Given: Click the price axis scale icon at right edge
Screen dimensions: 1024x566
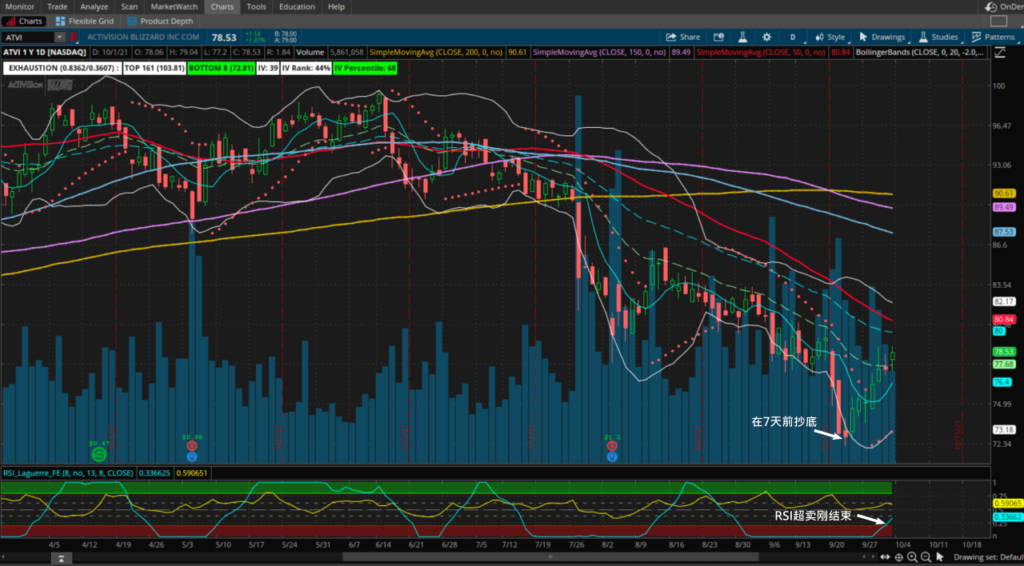Looking at the screenshot, I should [999, 52].
